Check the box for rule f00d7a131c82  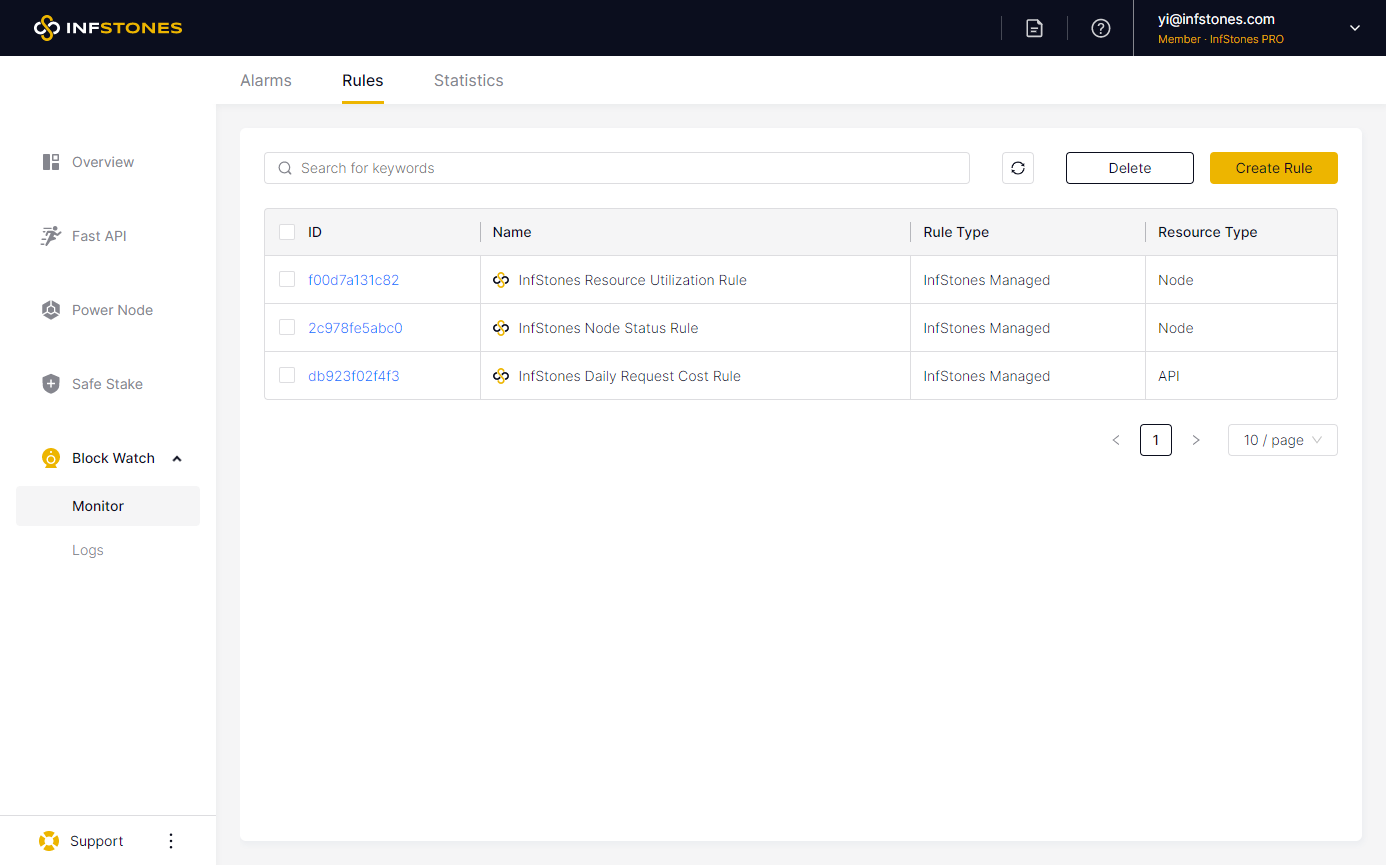pyautogui.click(x=287, y=280)
